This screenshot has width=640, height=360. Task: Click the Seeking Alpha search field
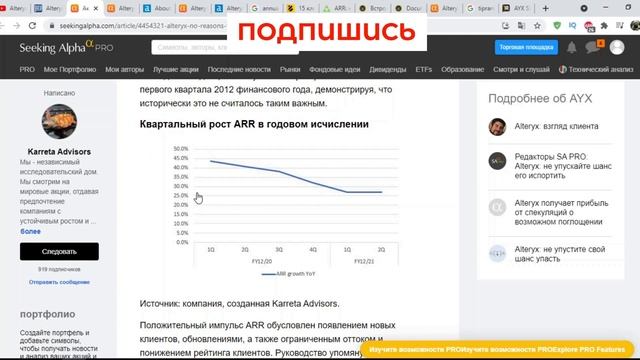tap(224, 47)
